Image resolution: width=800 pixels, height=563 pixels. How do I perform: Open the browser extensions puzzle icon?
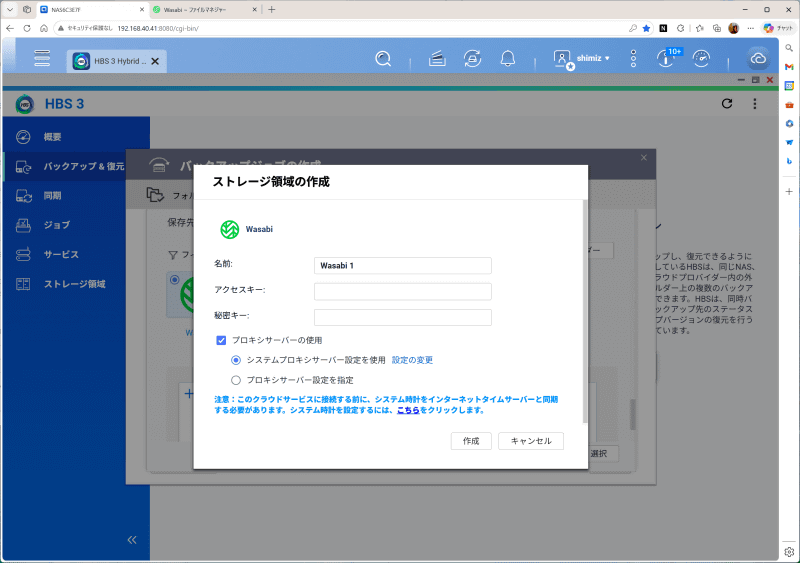pos(681,29)
